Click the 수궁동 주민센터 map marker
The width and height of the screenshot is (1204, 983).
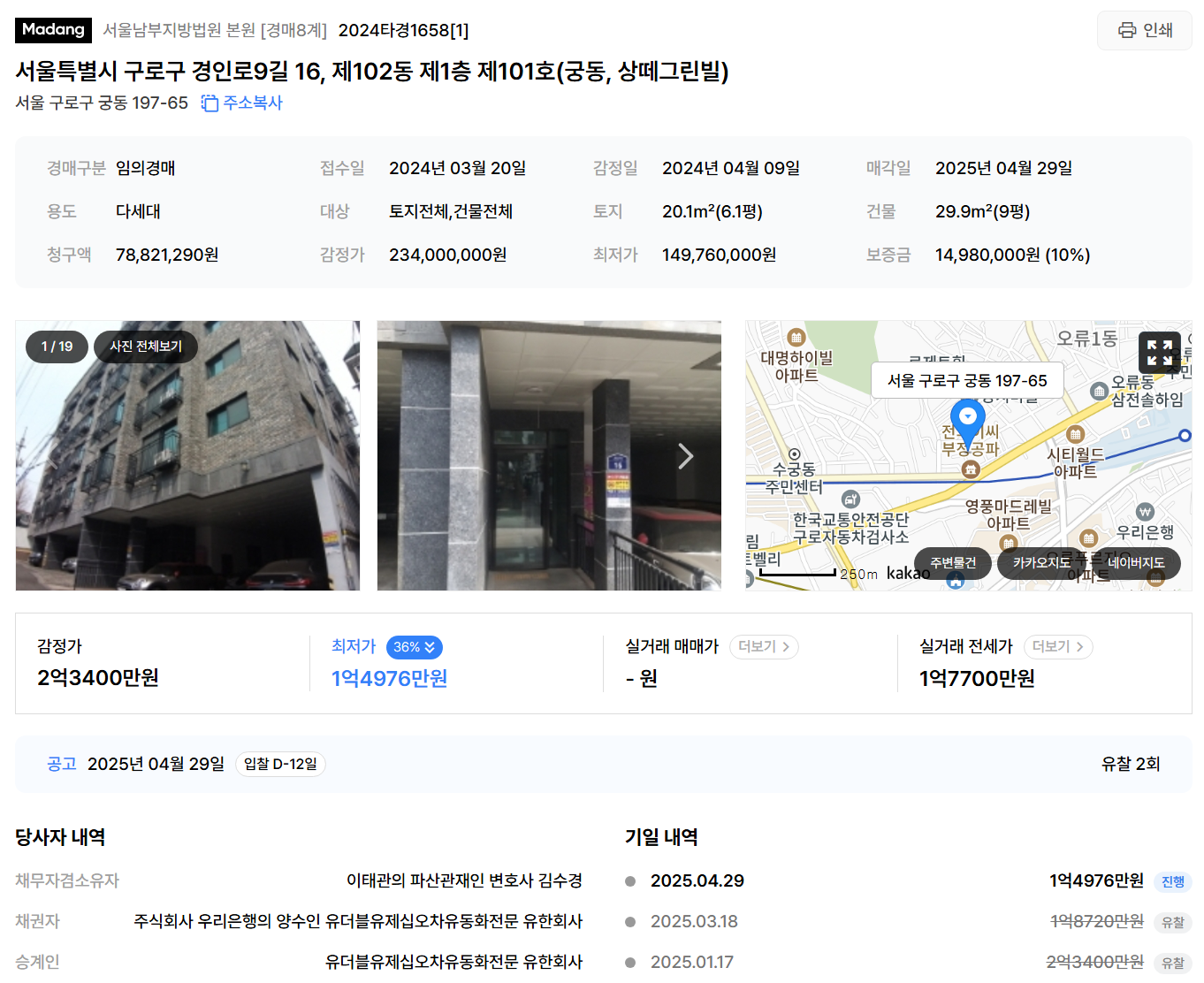(794, 454)
